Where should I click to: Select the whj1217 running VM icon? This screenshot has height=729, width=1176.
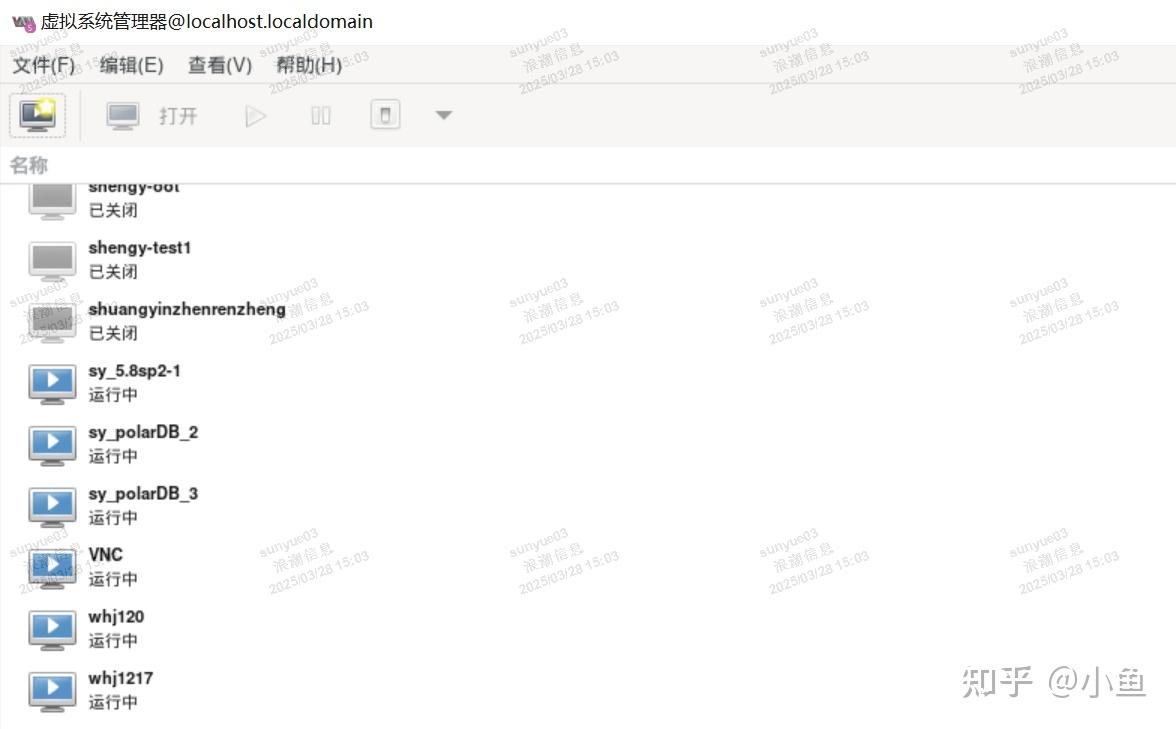tap(52, 691)
